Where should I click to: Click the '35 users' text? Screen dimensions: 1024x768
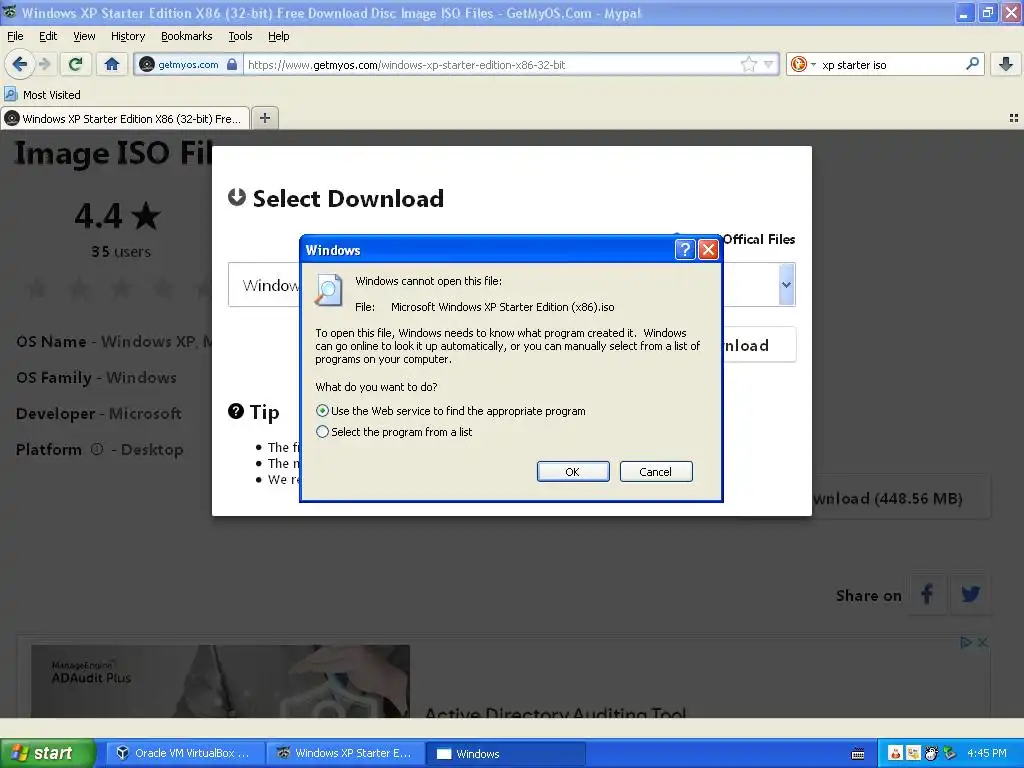[121, 251]
